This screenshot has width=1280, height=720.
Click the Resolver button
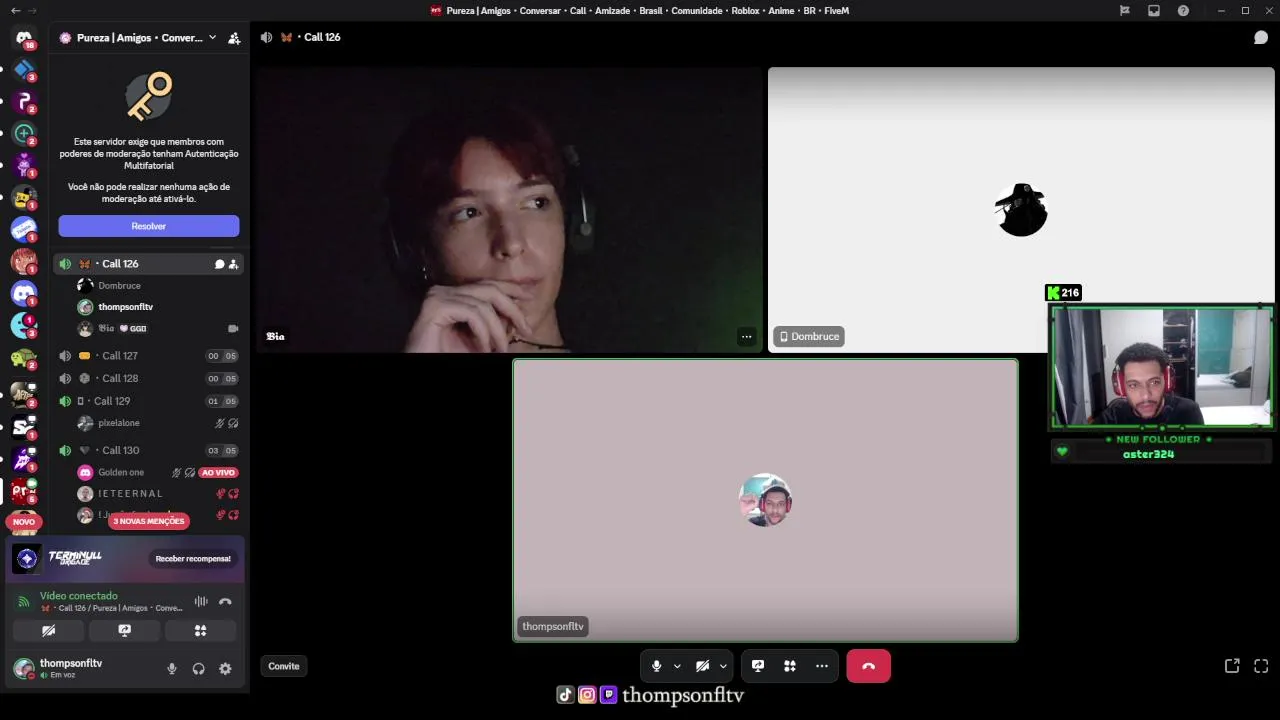coord(149,226)
